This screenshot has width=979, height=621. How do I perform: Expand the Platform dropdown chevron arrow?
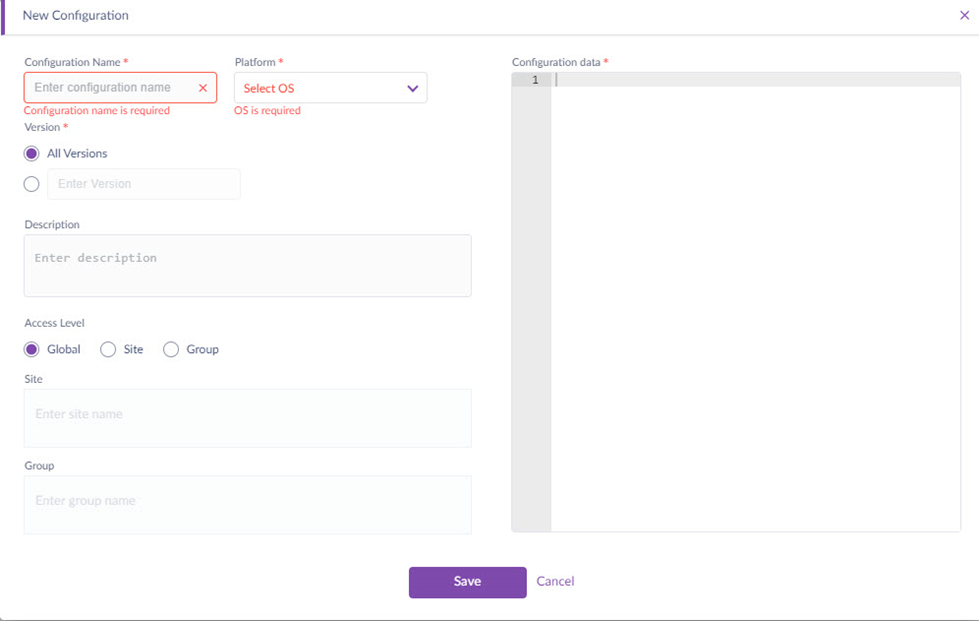click(412, 89)
